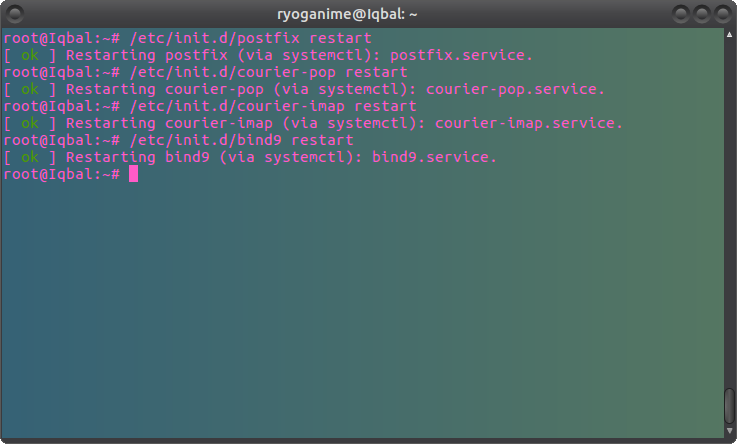The width and height of the screenshot is (737, 444).
Task: Click the command /etc/init.d/postfix restart
Action: (x=251, y=38)
